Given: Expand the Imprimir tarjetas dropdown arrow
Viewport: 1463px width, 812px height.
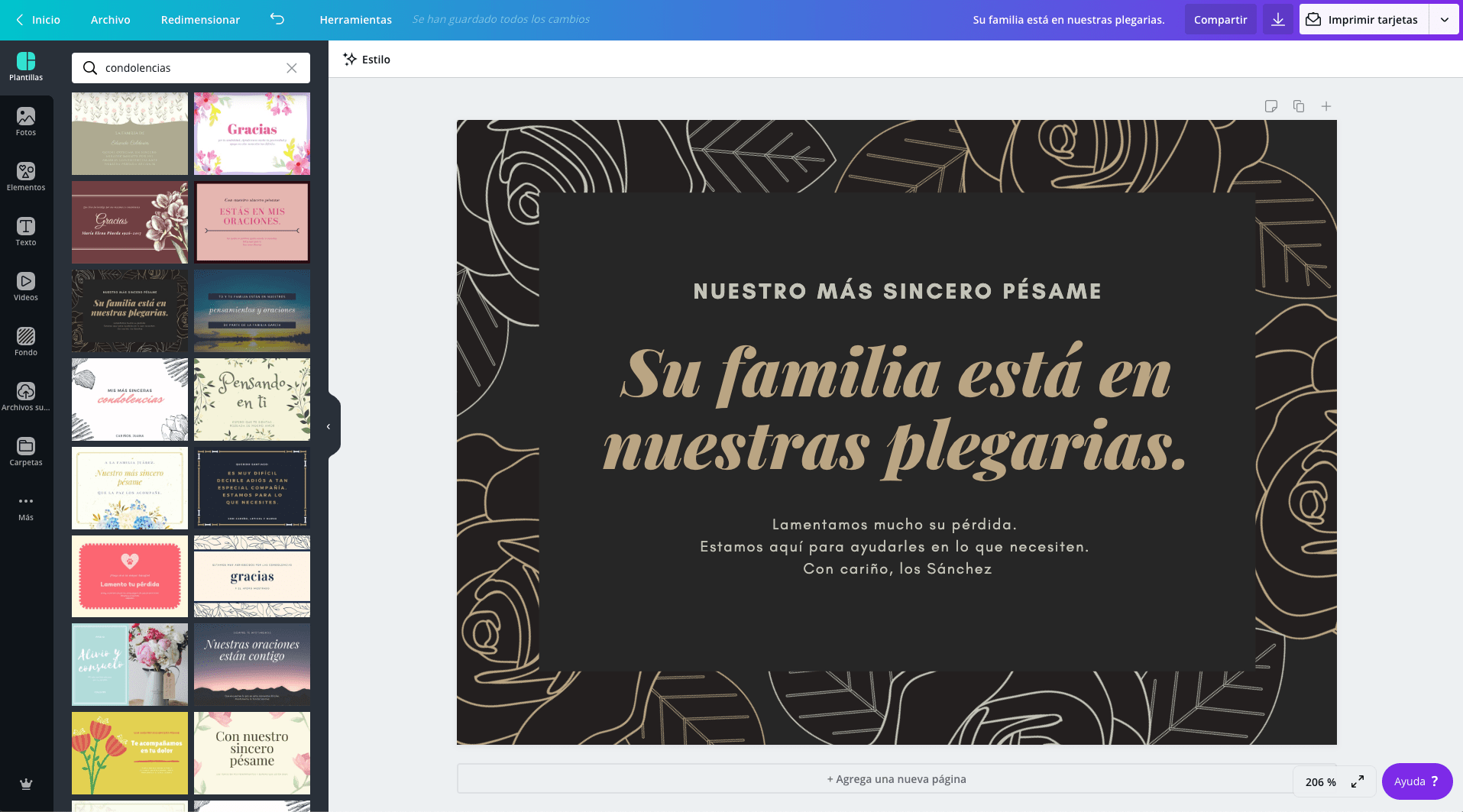Looking at the screenshot, I should point(1445,20).
